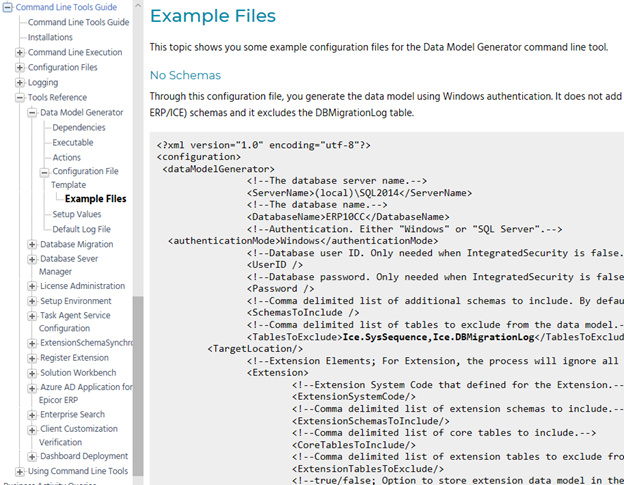The width and height of the screenshot is (624, 485).
Task: Click the DatabaseName ERP10CC line
Action: [x=348, y=217]
